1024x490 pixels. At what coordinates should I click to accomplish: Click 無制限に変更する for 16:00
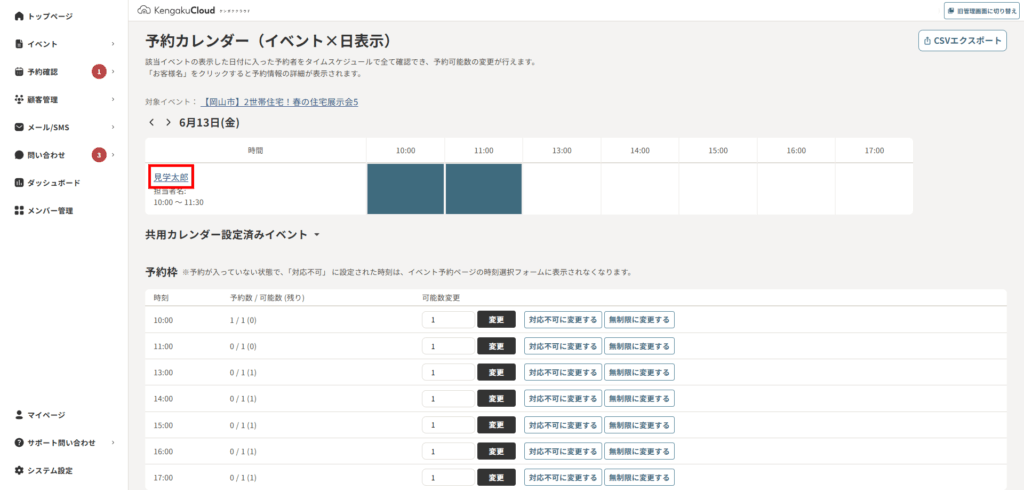point(639,451)
